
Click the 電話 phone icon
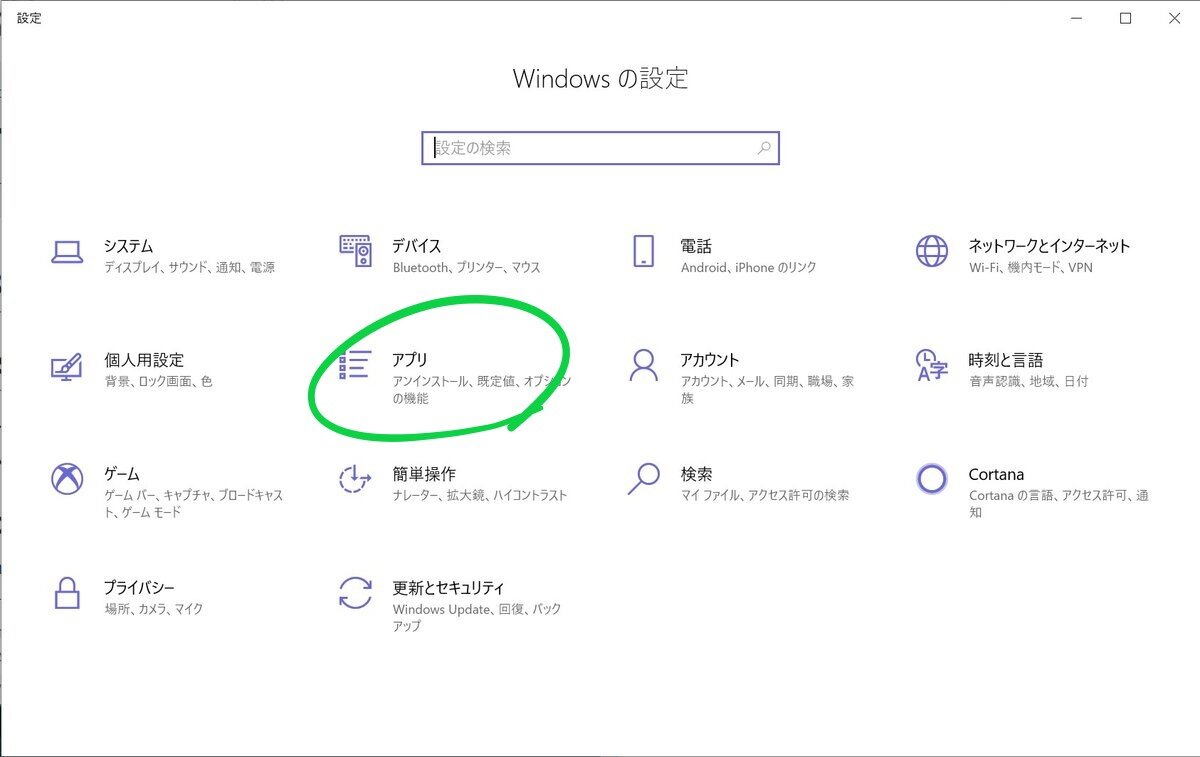click(643, 252)
